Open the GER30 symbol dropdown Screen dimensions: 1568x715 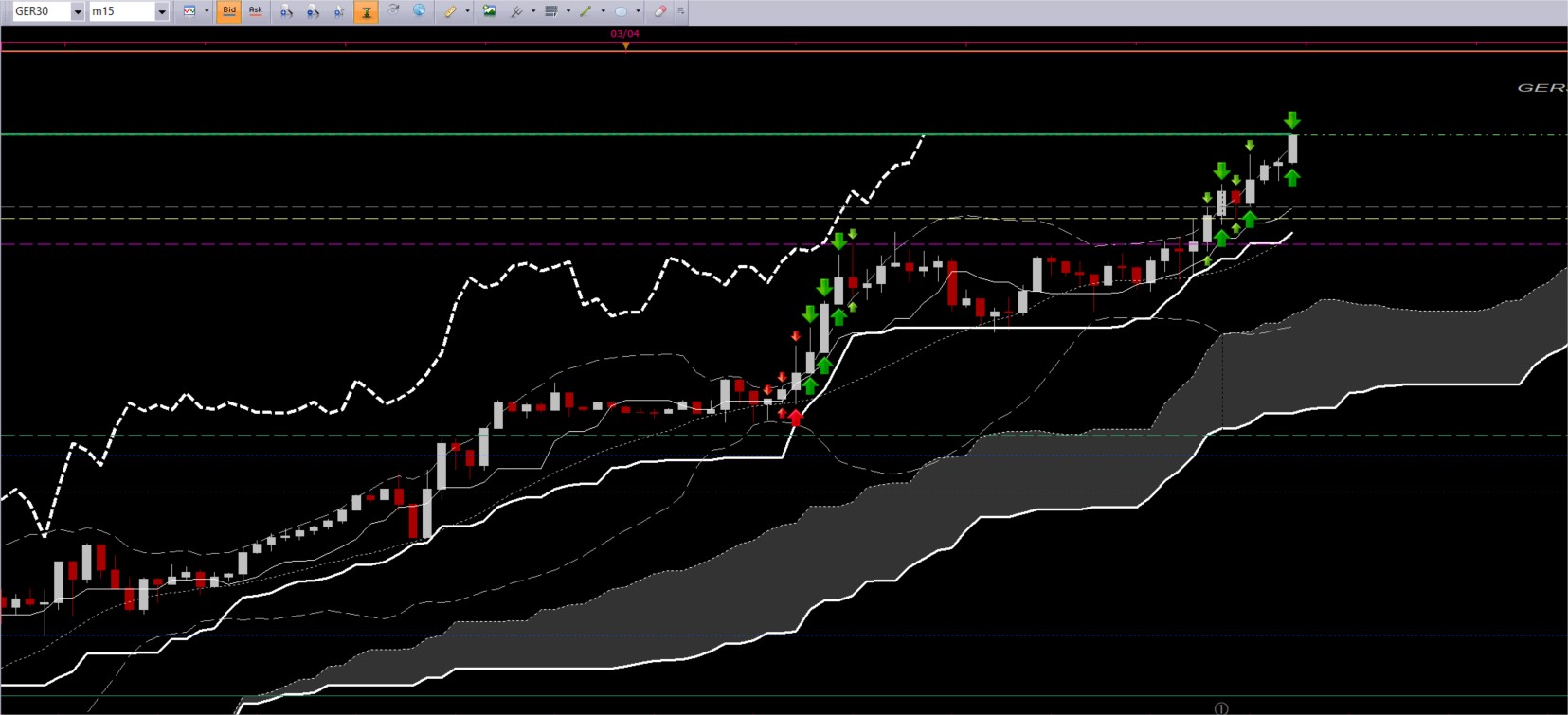pyautogui.click(x=78, y=11)
